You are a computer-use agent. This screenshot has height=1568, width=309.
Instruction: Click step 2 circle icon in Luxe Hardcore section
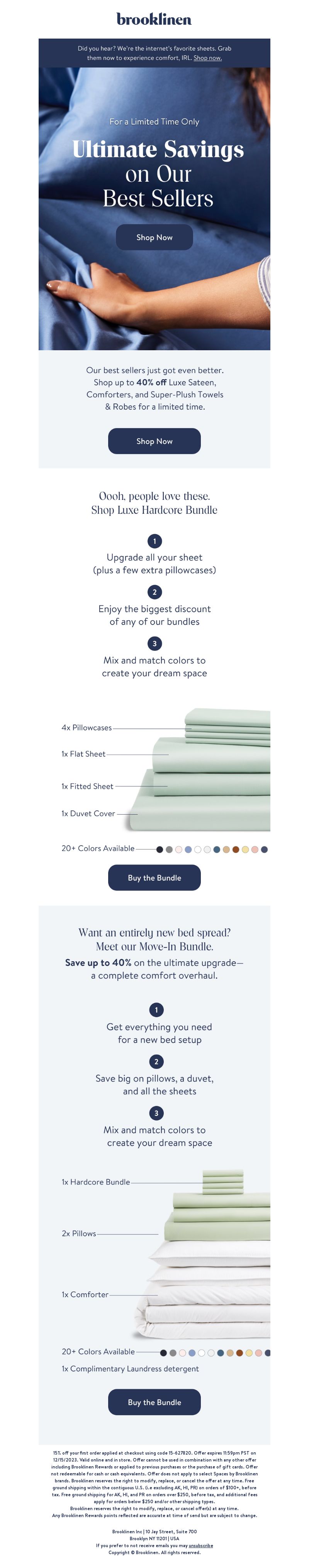[x=154, y=592]
